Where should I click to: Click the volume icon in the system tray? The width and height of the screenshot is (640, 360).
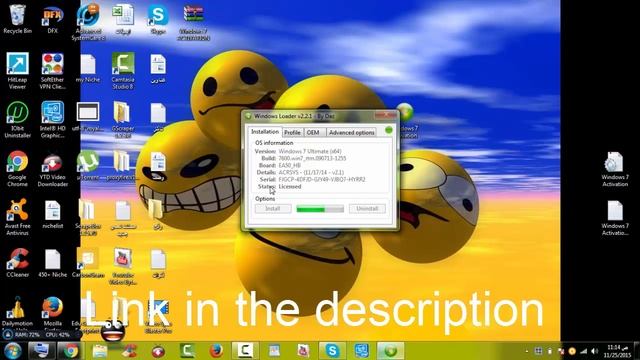pyautogui.click(x=595, y=351)
